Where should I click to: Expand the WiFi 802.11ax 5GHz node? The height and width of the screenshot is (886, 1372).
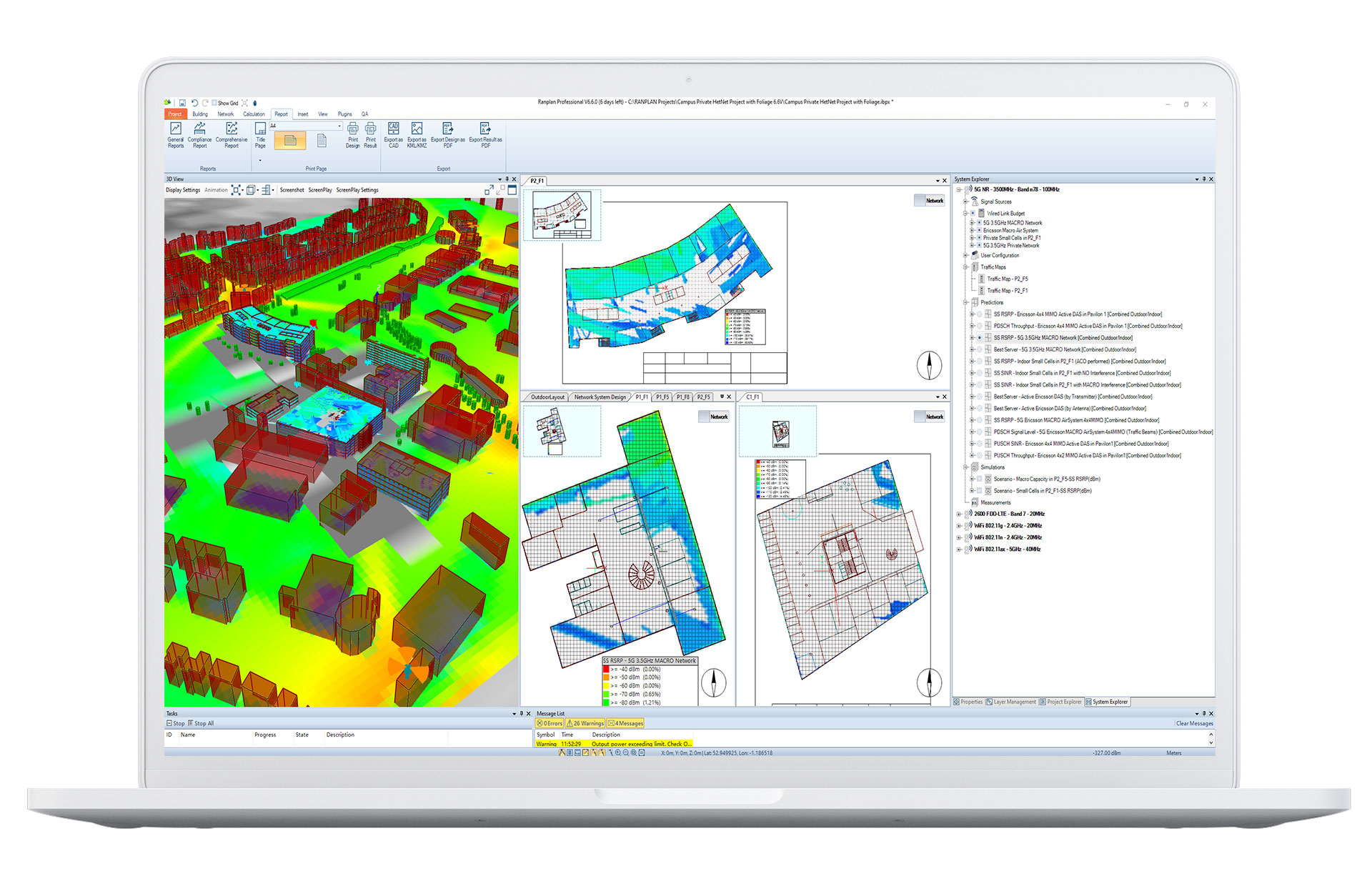[959, 549]
